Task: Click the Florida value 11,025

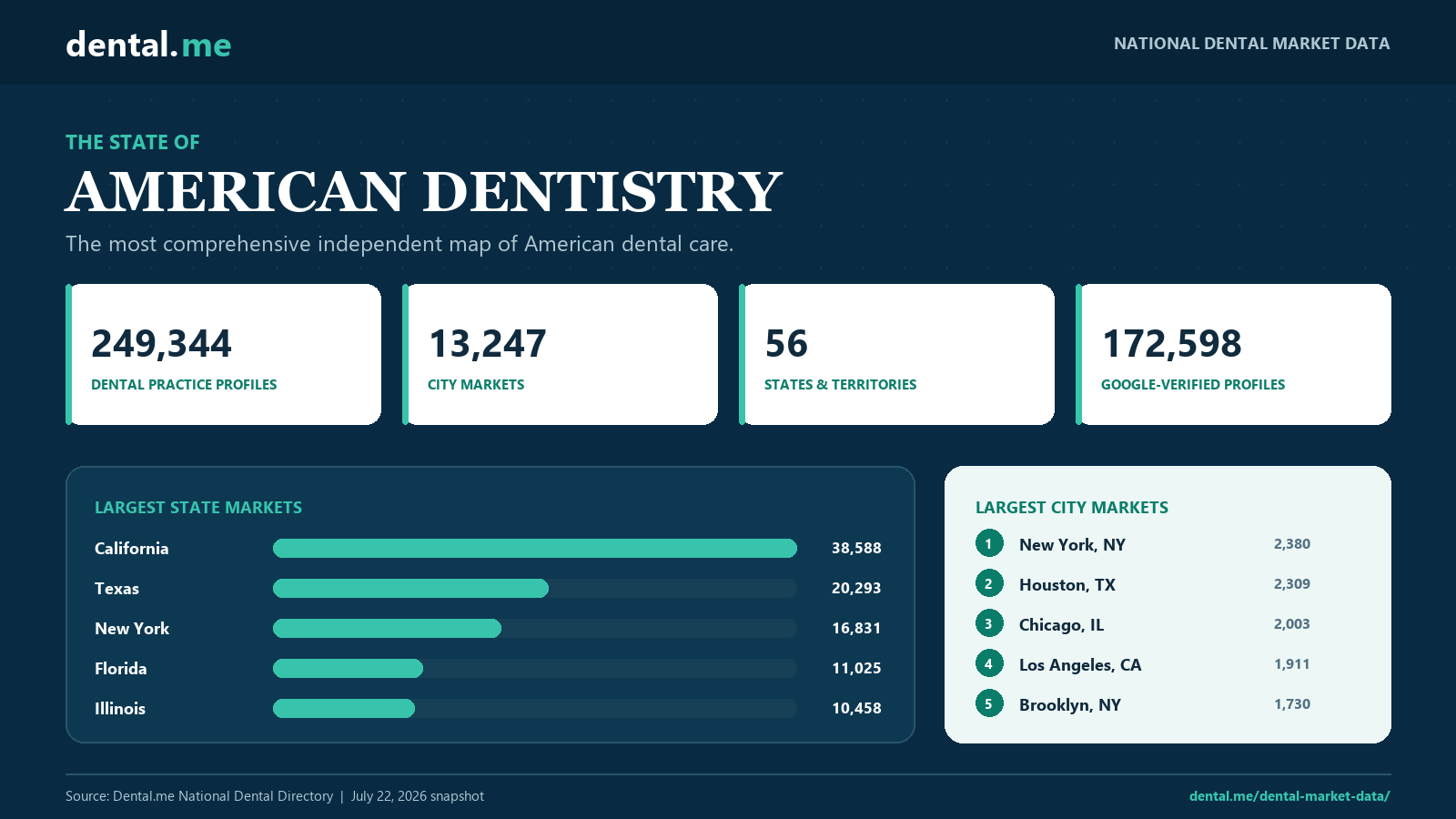Action: coord(856,668)
